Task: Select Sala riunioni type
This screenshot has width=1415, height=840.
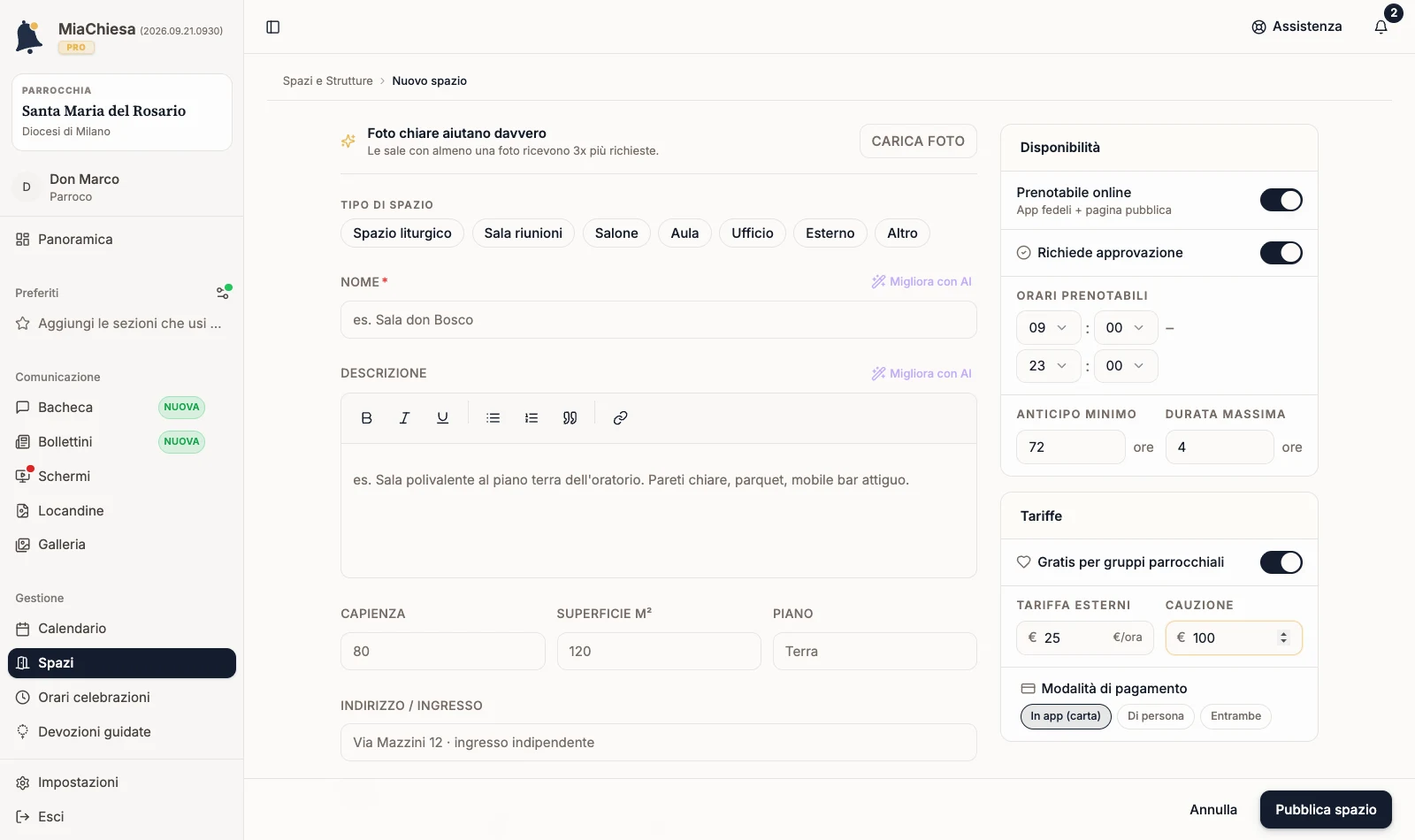Action: click(524, 233)
